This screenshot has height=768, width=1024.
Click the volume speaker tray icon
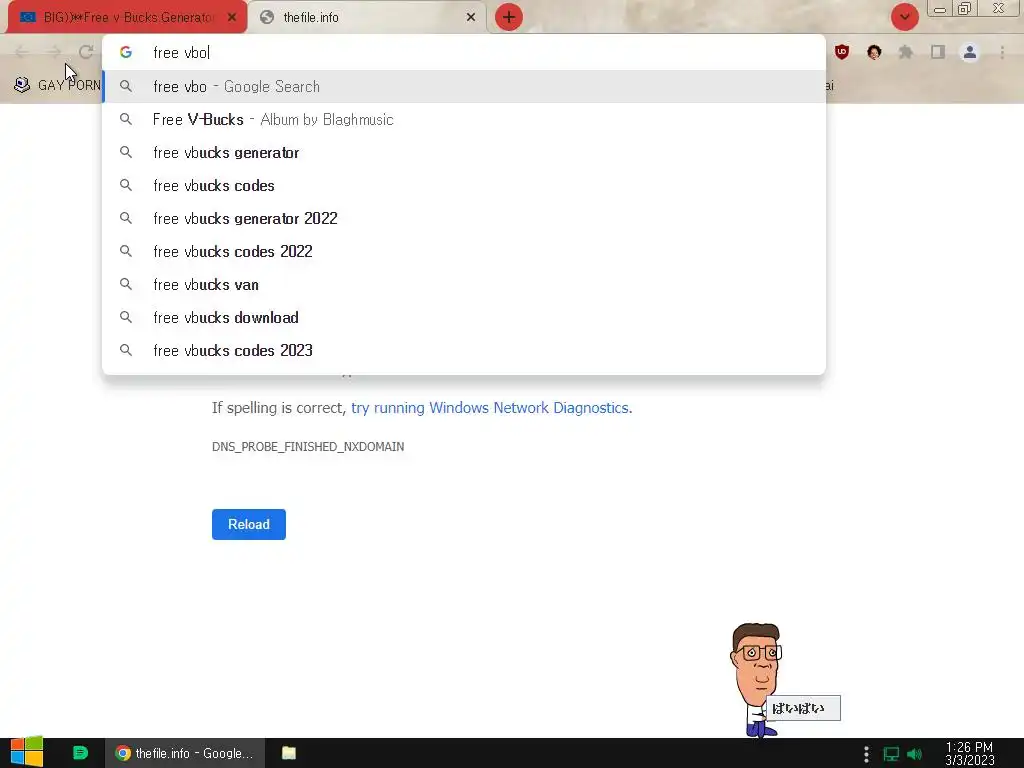point(915,754)
